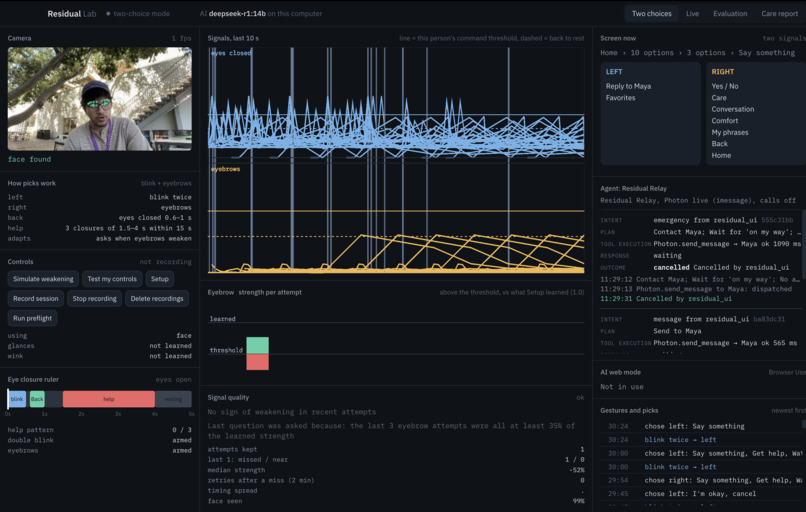The image size is (806, 512).
Task: Click Home in the breadcrumb path
Action: click(x=609, y=53)
